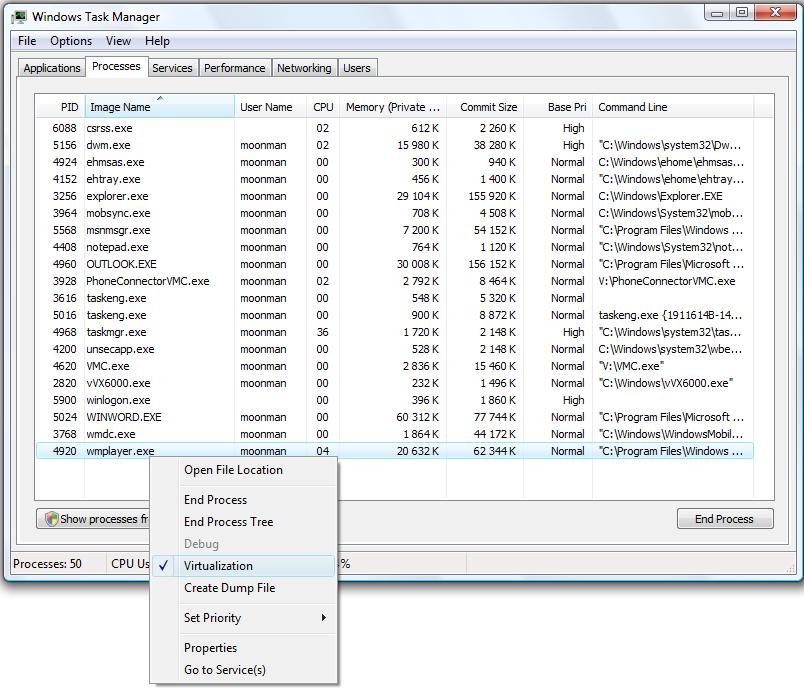Select taskeng.exe with PID 3616
Image resolution: width=804 pixels, height=688 pixels.
pyautogui.click(x=395, y=298)
